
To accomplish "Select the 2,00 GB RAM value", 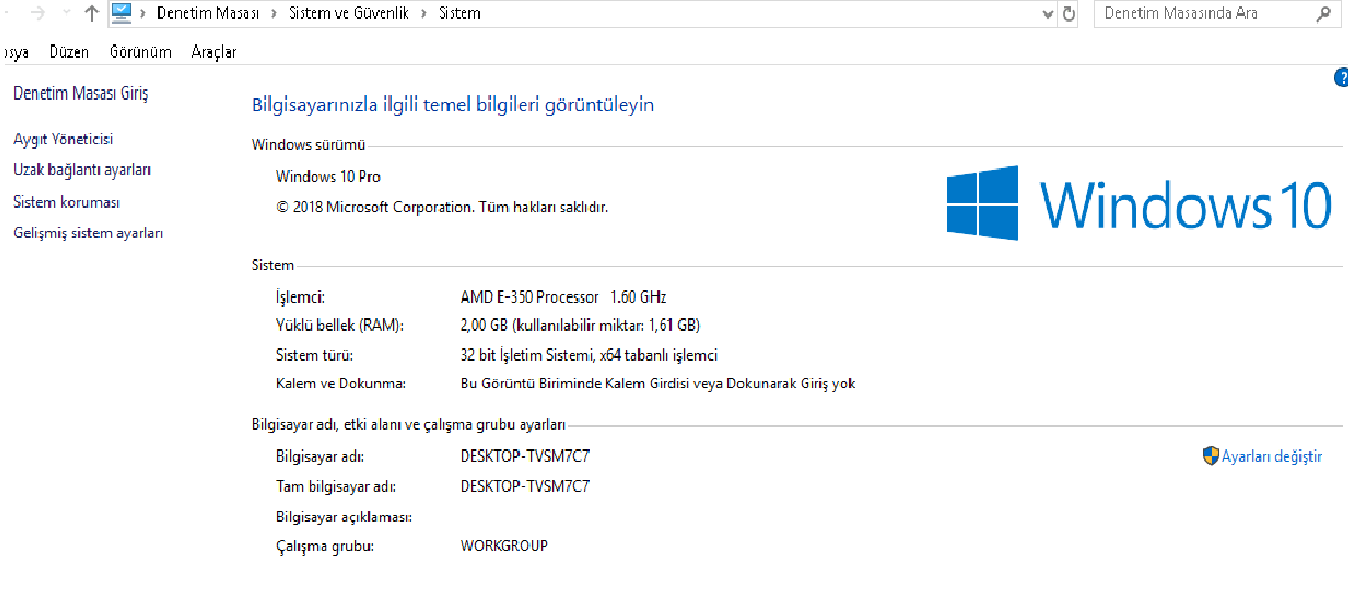I will 580,325.
